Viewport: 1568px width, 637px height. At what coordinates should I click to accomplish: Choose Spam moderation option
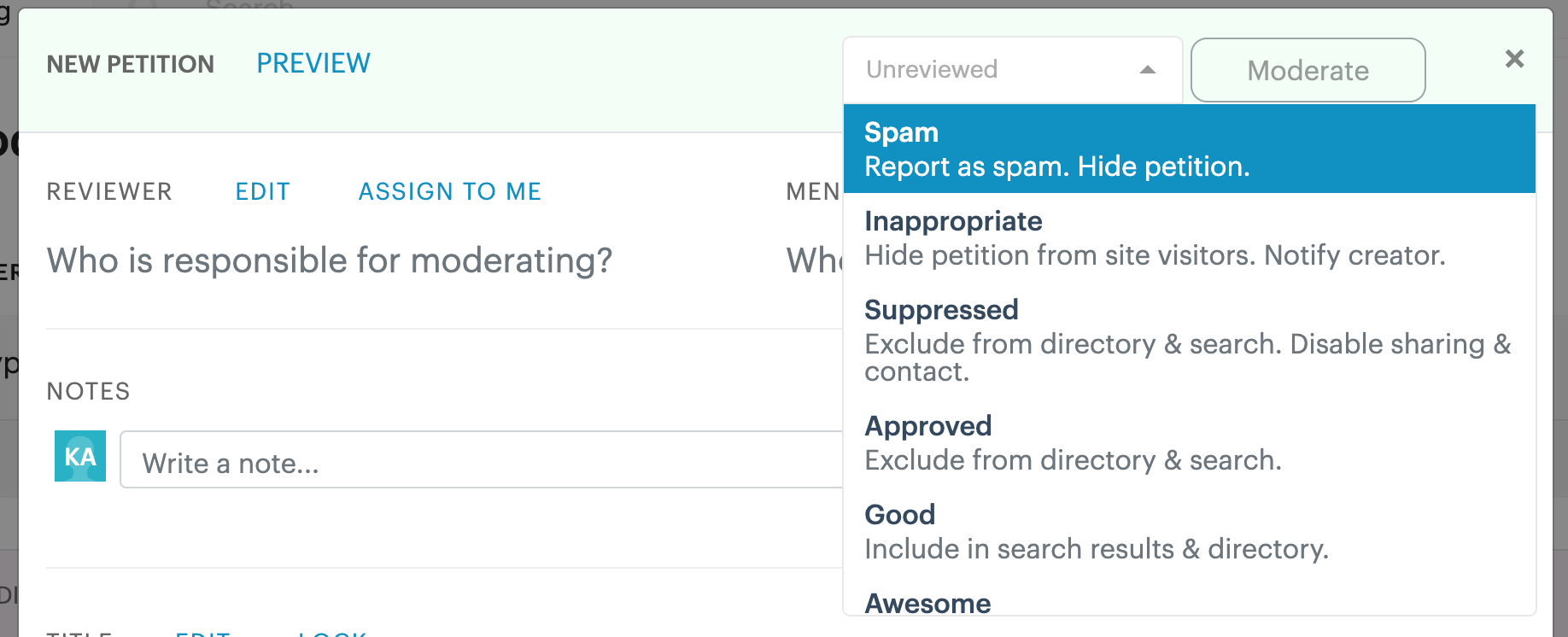(x=1189, y=149)
